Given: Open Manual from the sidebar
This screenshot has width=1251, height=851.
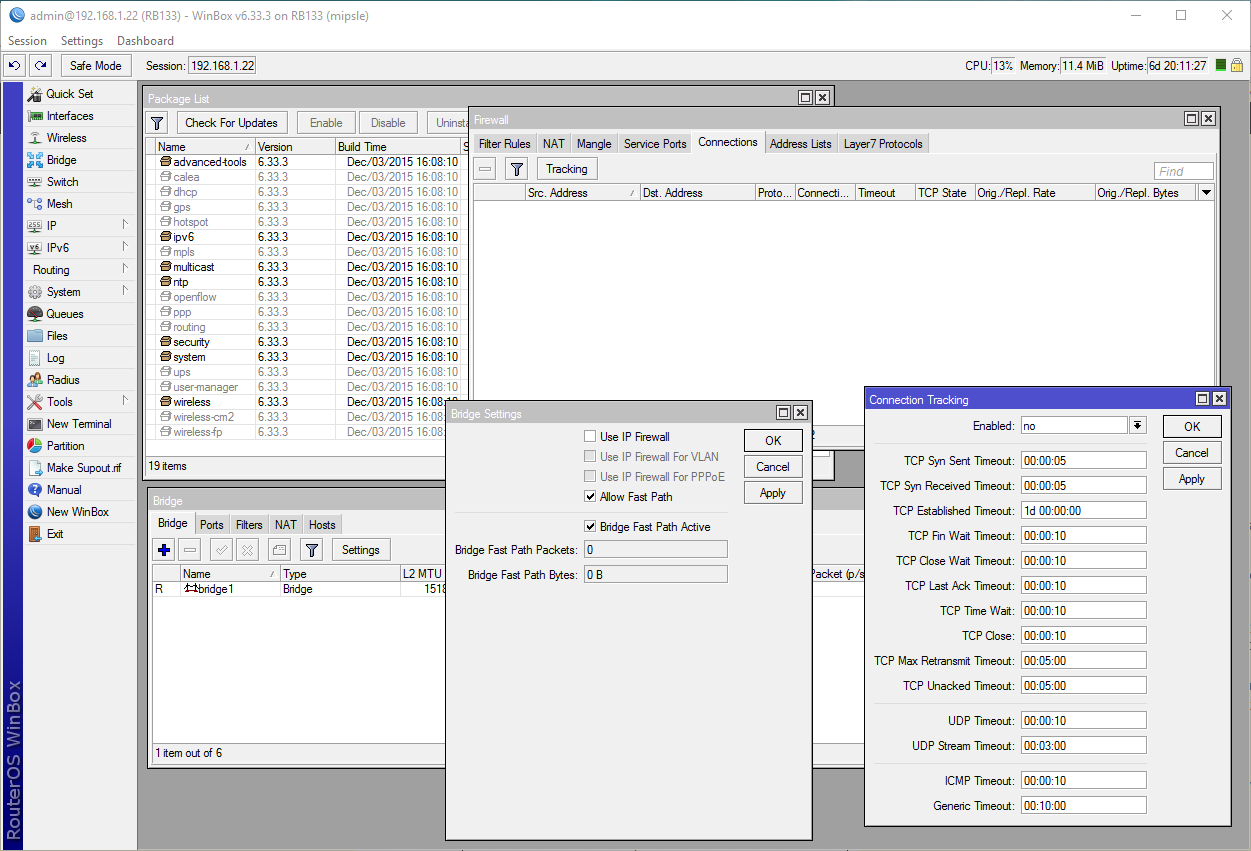Looking at the screenshot, I should click(x=64, y=490).
